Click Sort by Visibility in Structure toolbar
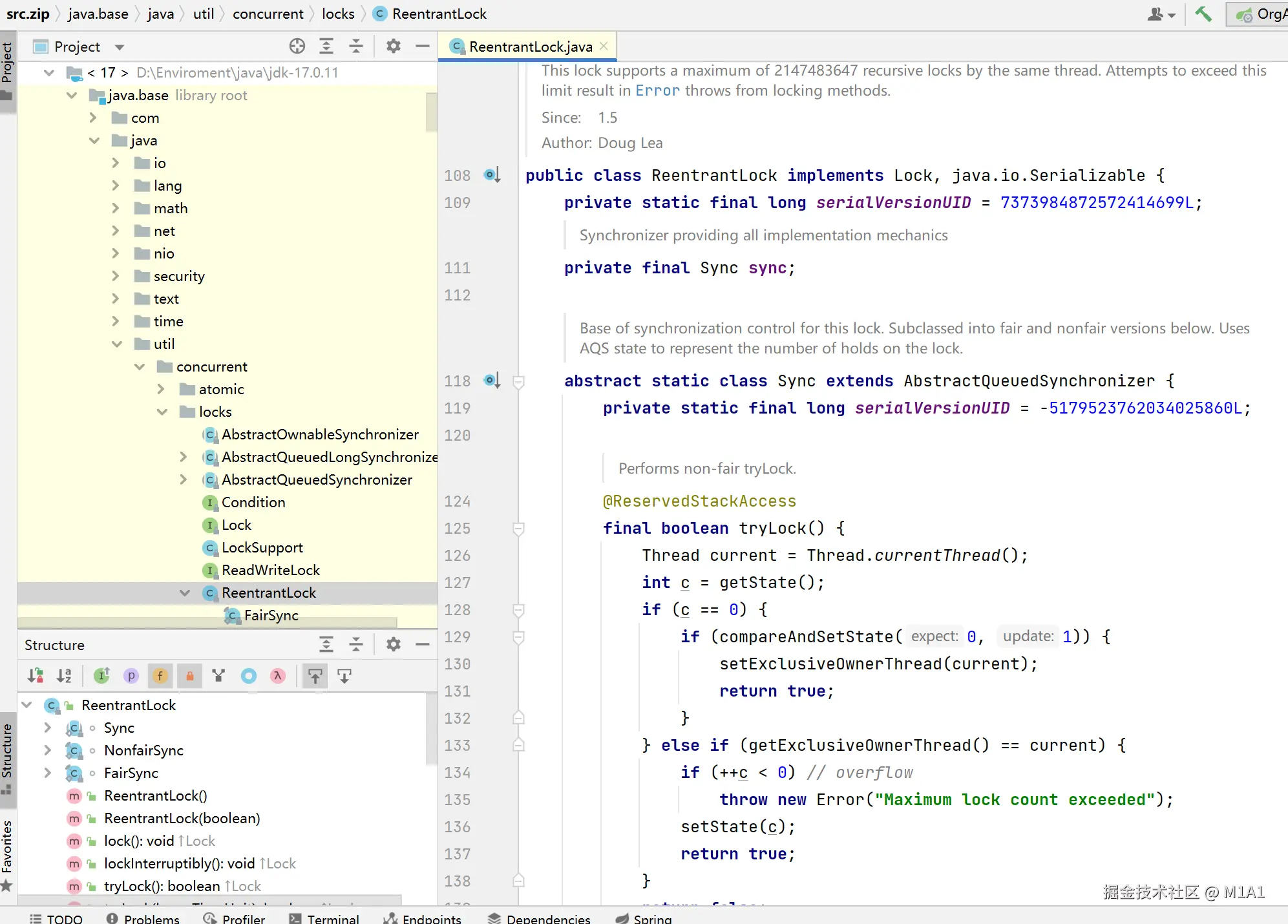 (x=36, y=676)
